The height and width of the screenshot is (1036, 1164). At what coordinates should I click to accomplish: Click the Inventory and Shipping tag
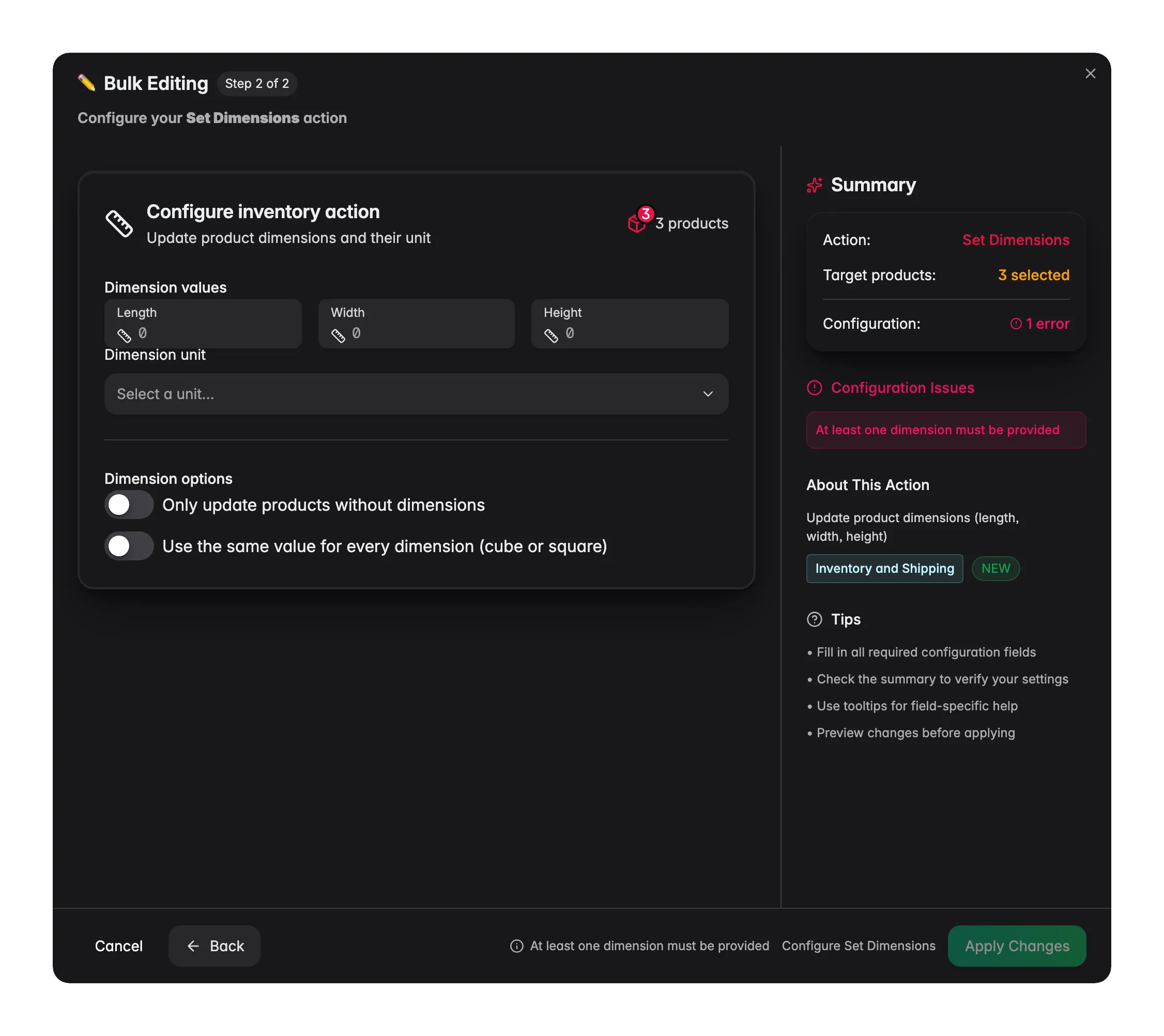tap(884, 569)
